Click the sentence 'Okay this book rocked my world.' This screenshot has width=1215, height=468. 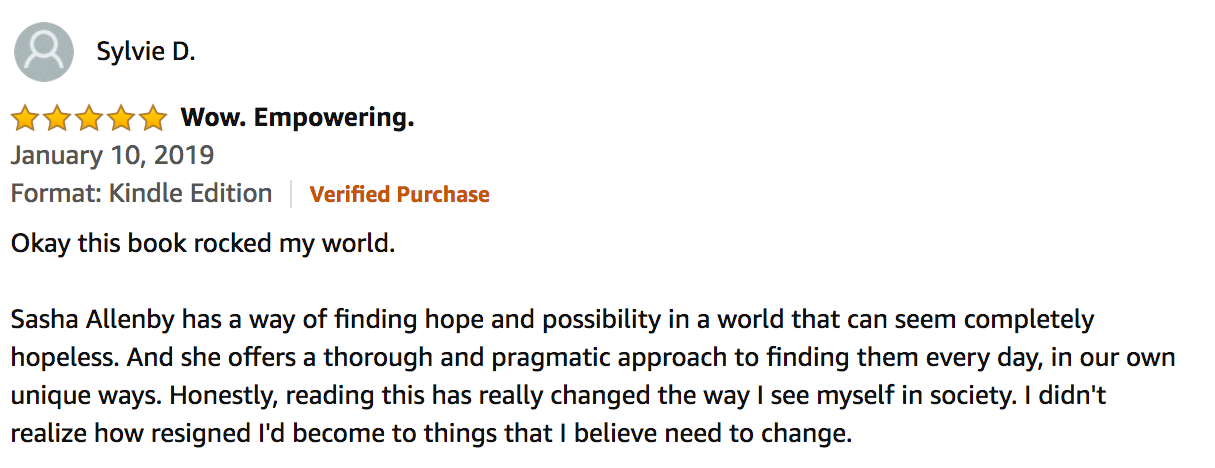pyautogui.click(x=203, y=245)
